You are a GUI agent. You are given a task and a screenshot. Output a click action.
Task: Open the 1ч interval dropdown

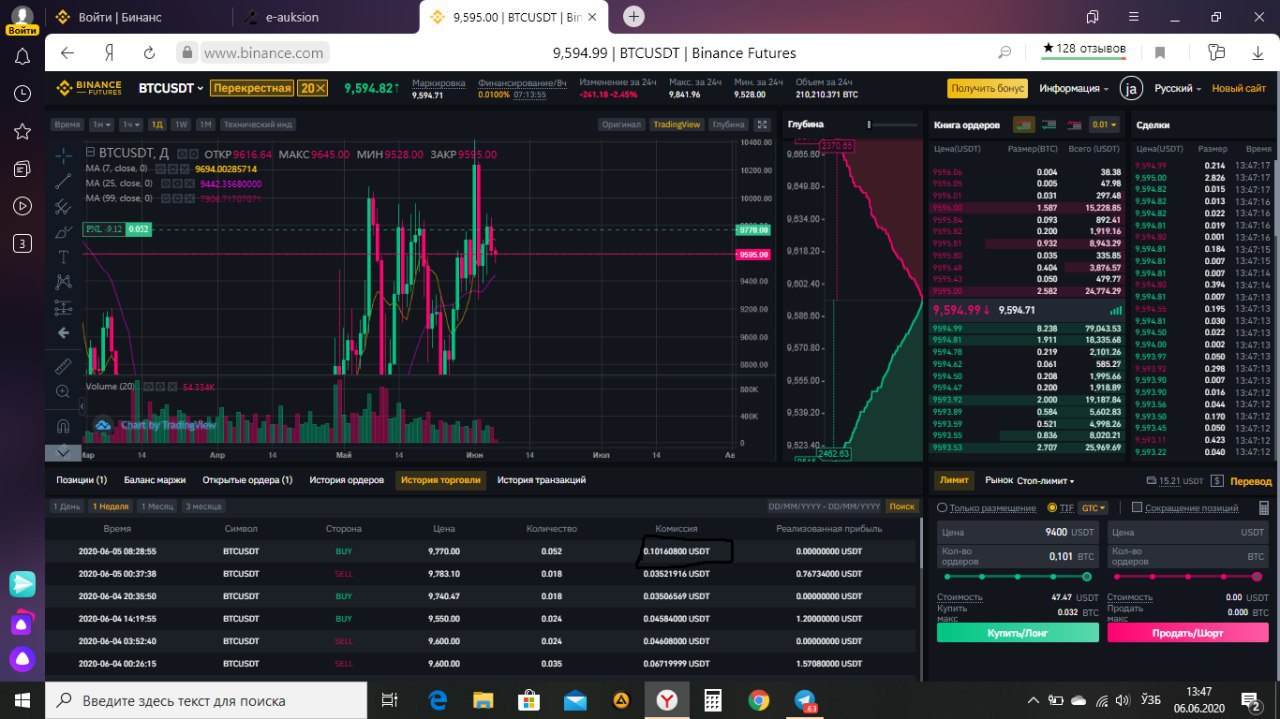[x=130, y=125]
